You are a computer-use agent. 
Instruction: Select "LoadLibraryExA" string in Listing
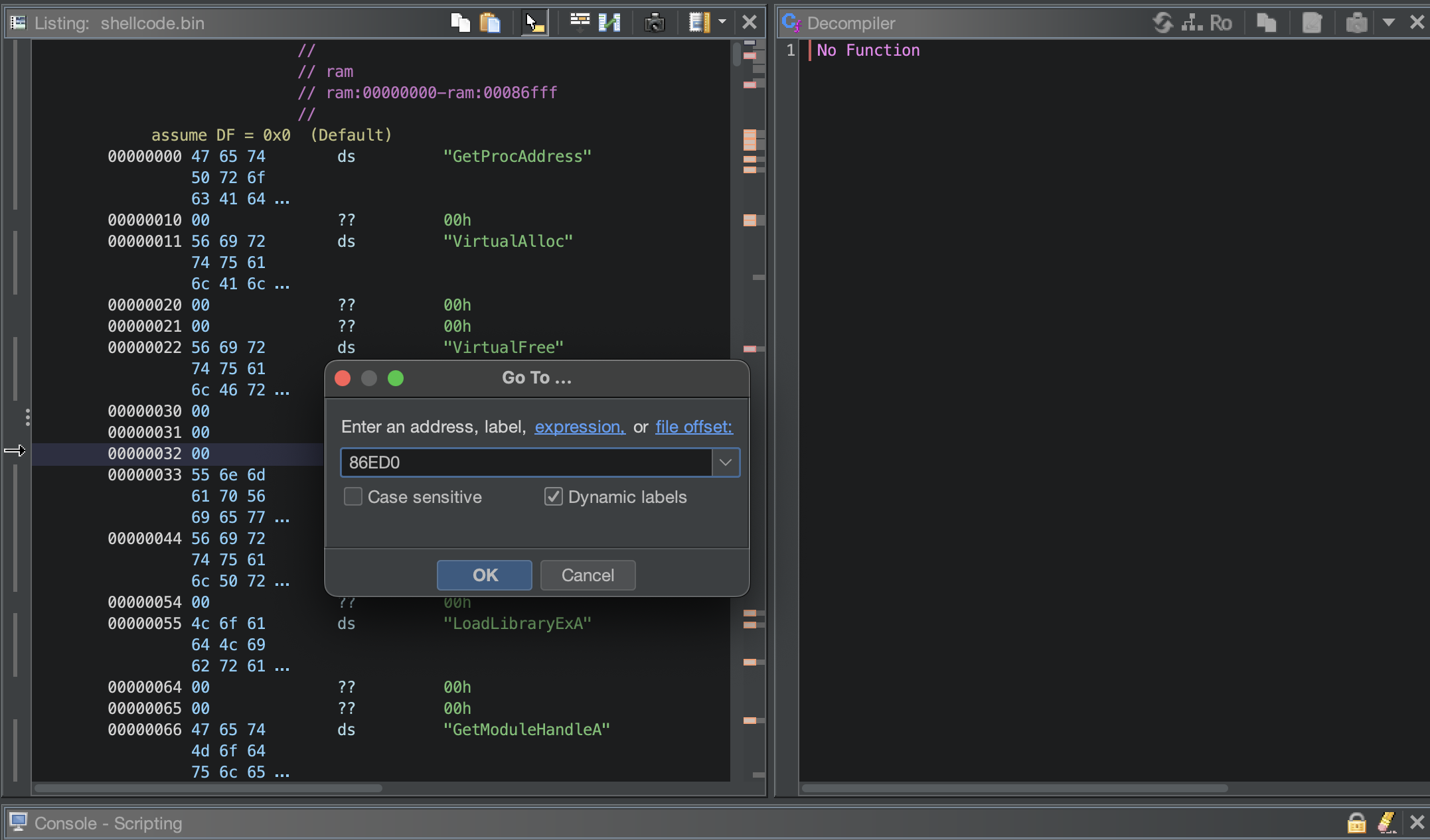pos(517,624)
